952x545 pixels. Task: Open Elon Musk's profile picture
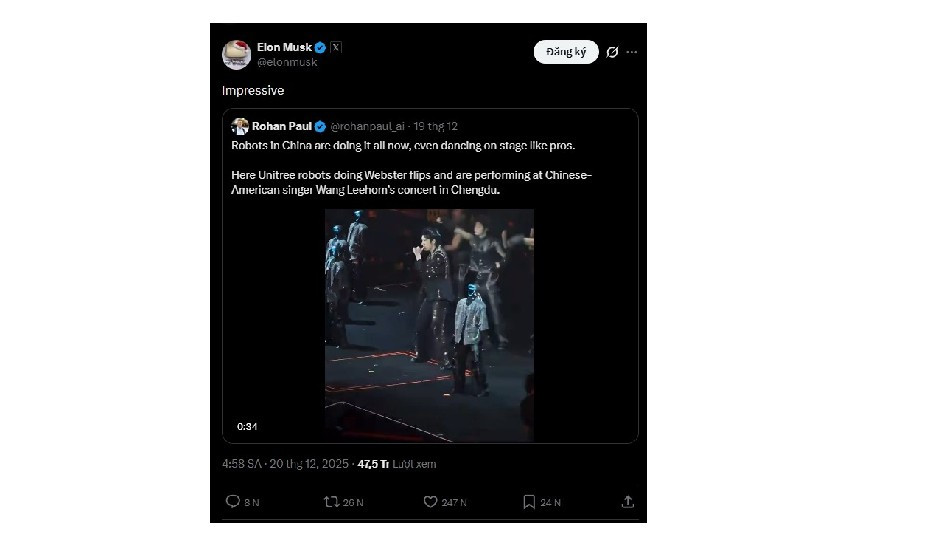(x=236, y=54)
